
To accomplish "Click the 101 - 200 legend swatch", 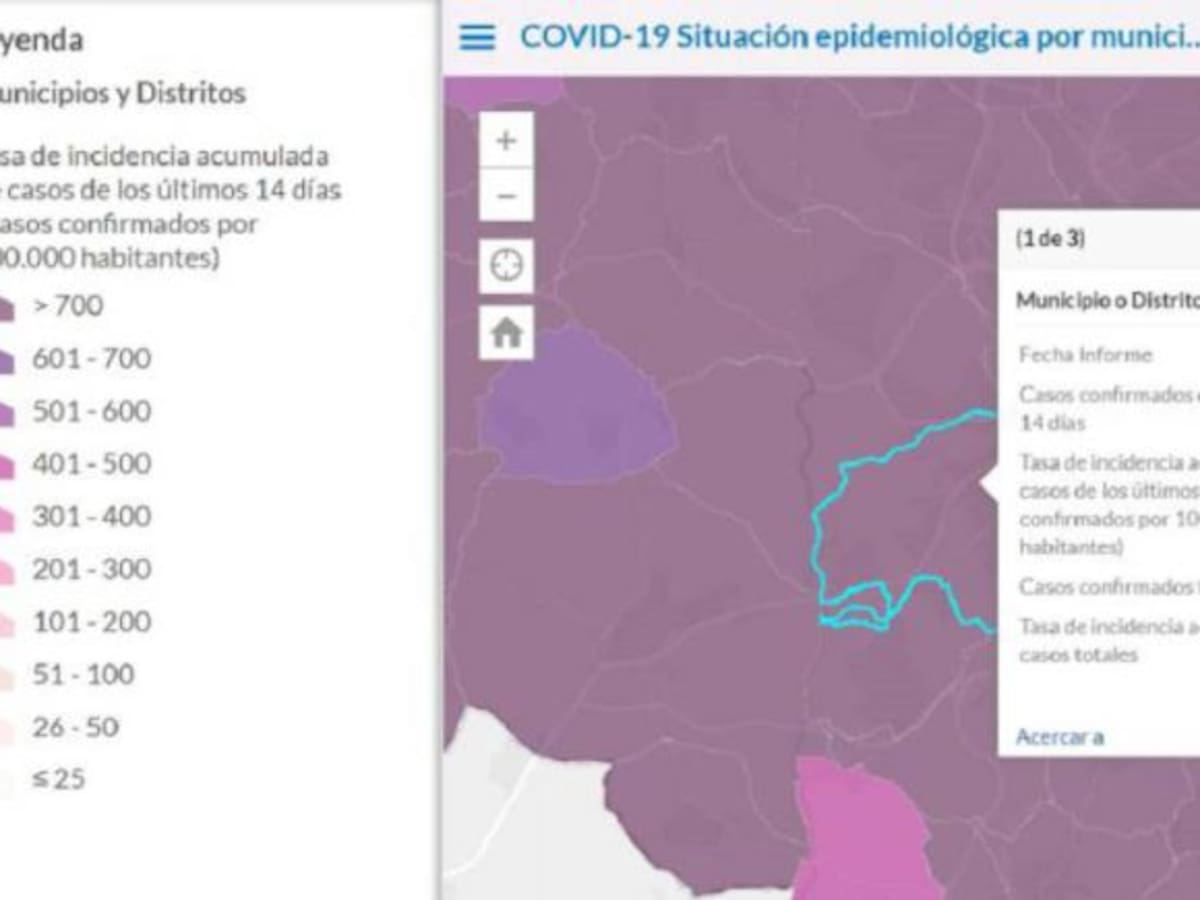I will click(5, 625).
